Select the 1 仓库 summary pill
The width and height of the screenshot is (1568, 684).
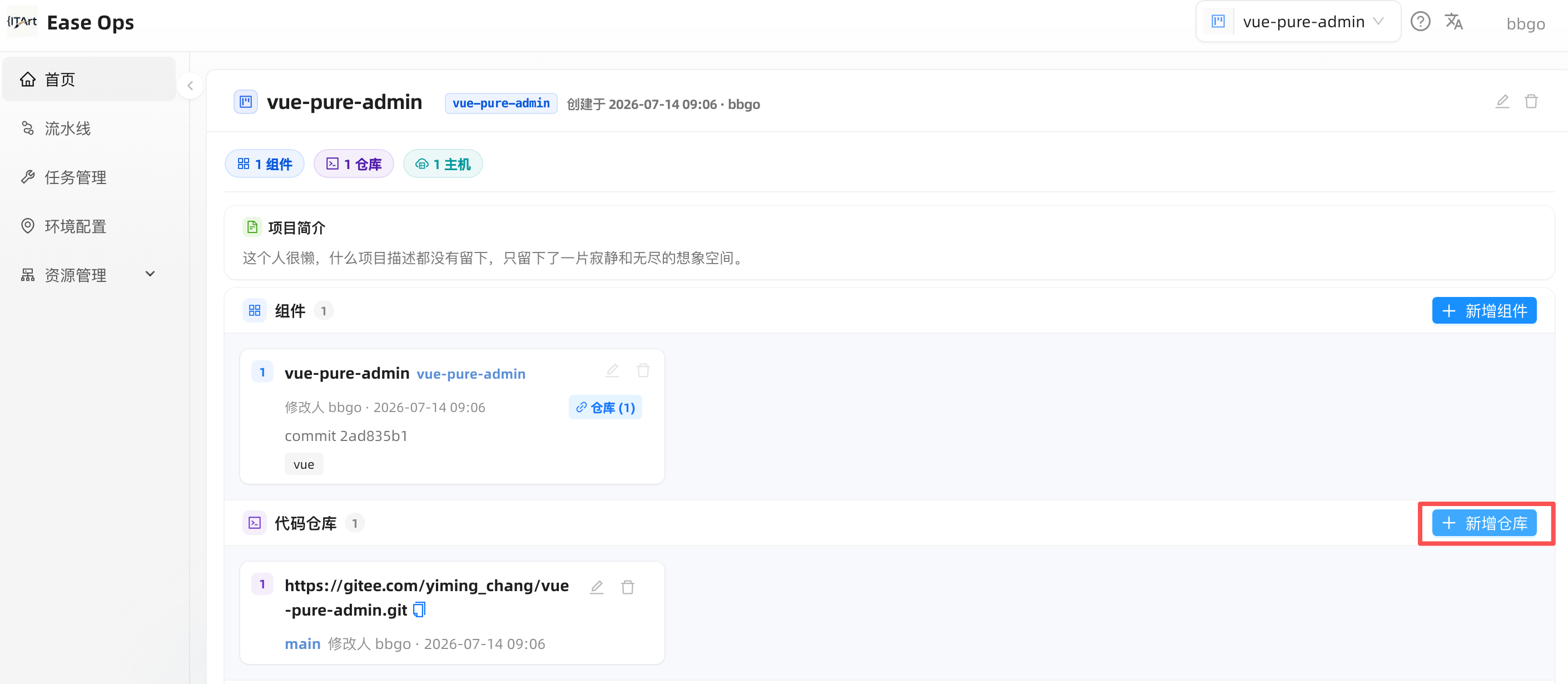tap(354, 163)
